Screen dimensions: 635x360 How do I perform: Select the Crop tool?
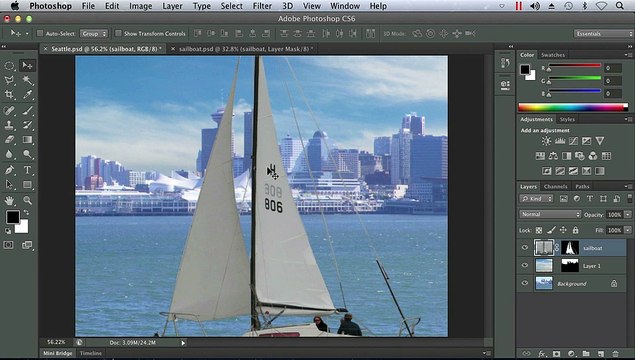coord(9,95)
